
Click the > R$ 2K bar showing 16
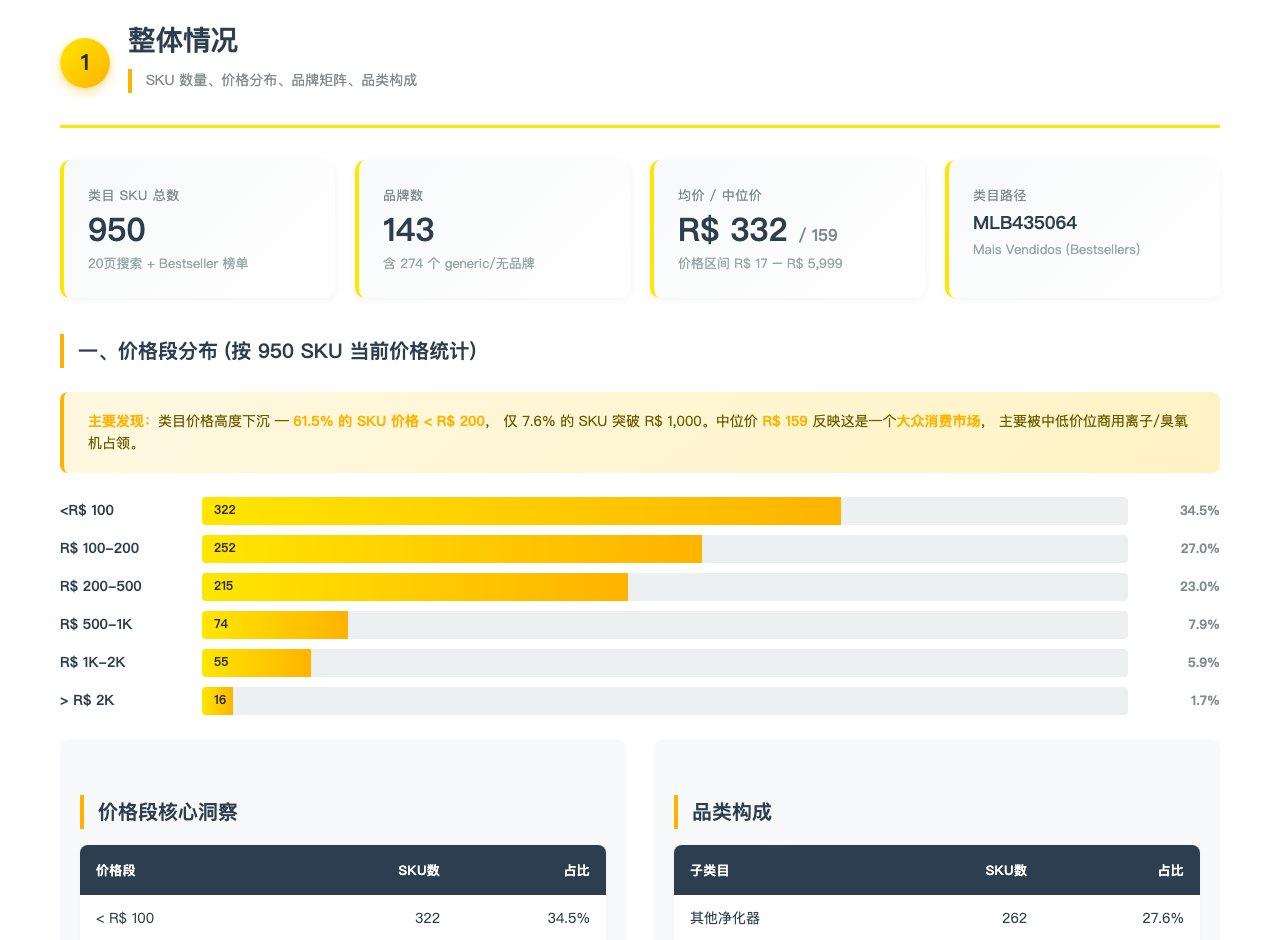[x=217, y=700]
